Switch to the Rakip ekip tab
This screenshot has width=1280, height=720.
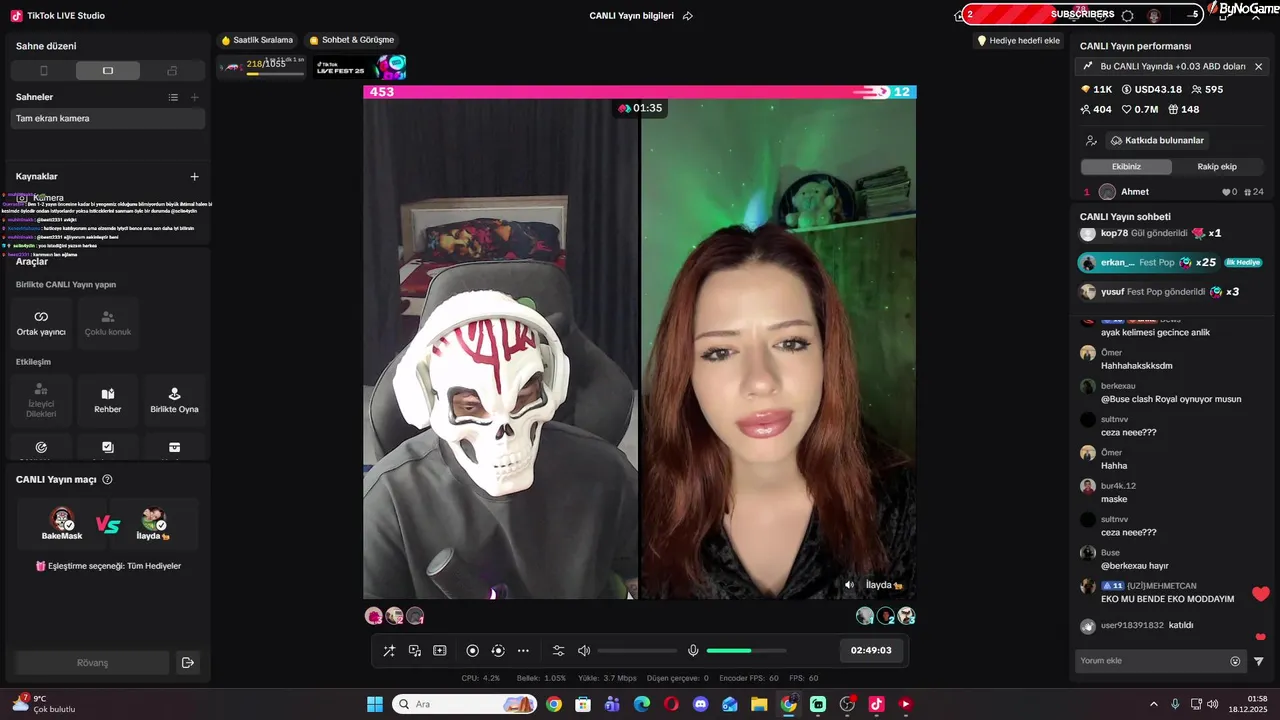1217,167
